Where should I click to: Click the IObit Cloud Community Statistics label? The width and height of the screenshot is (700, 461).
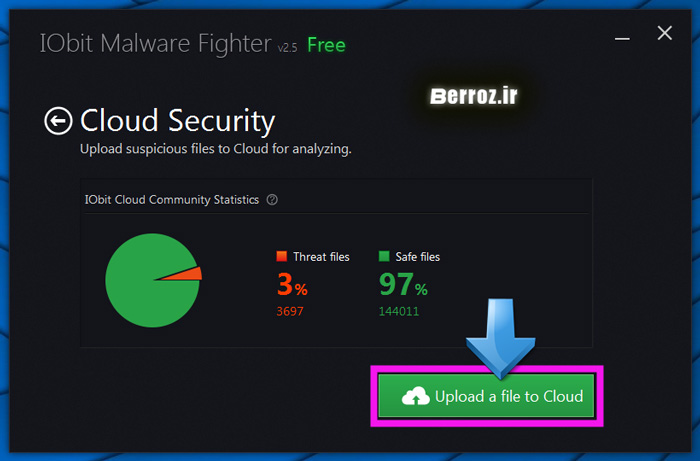[173, 199]
